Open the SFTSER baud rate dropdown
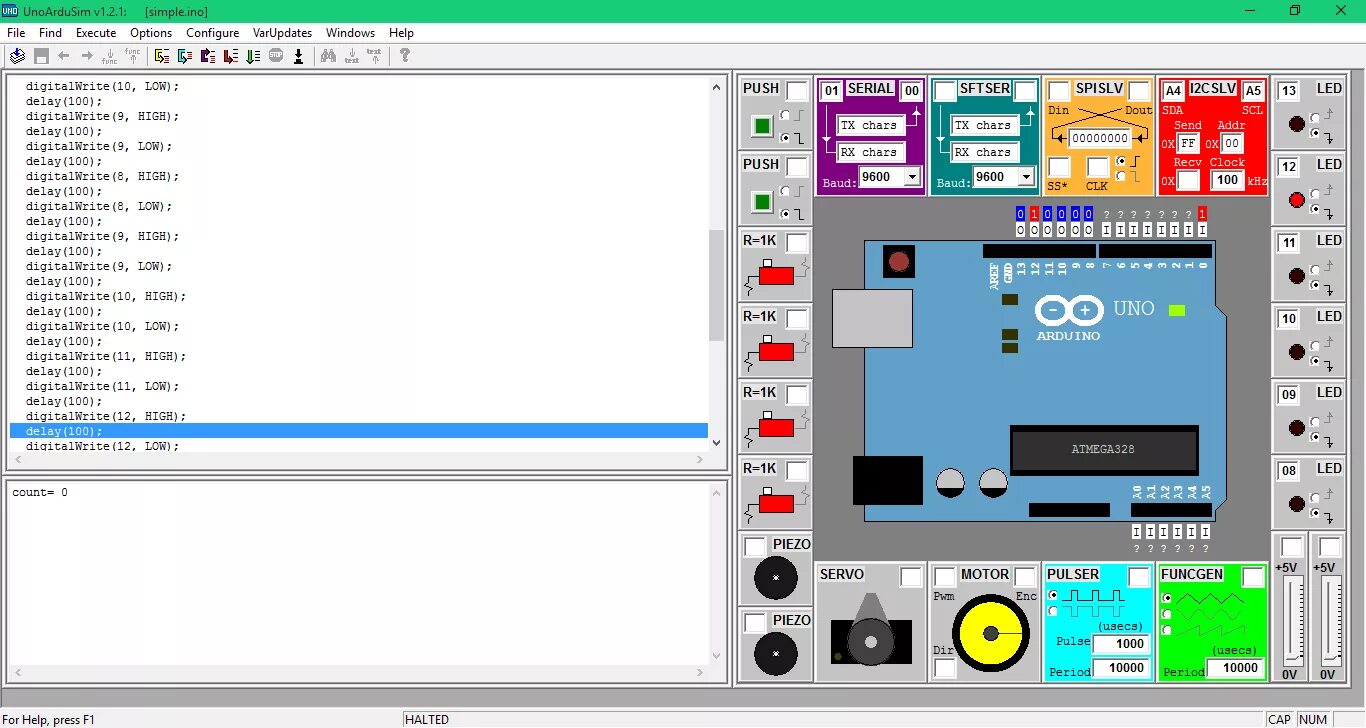 1026,177
